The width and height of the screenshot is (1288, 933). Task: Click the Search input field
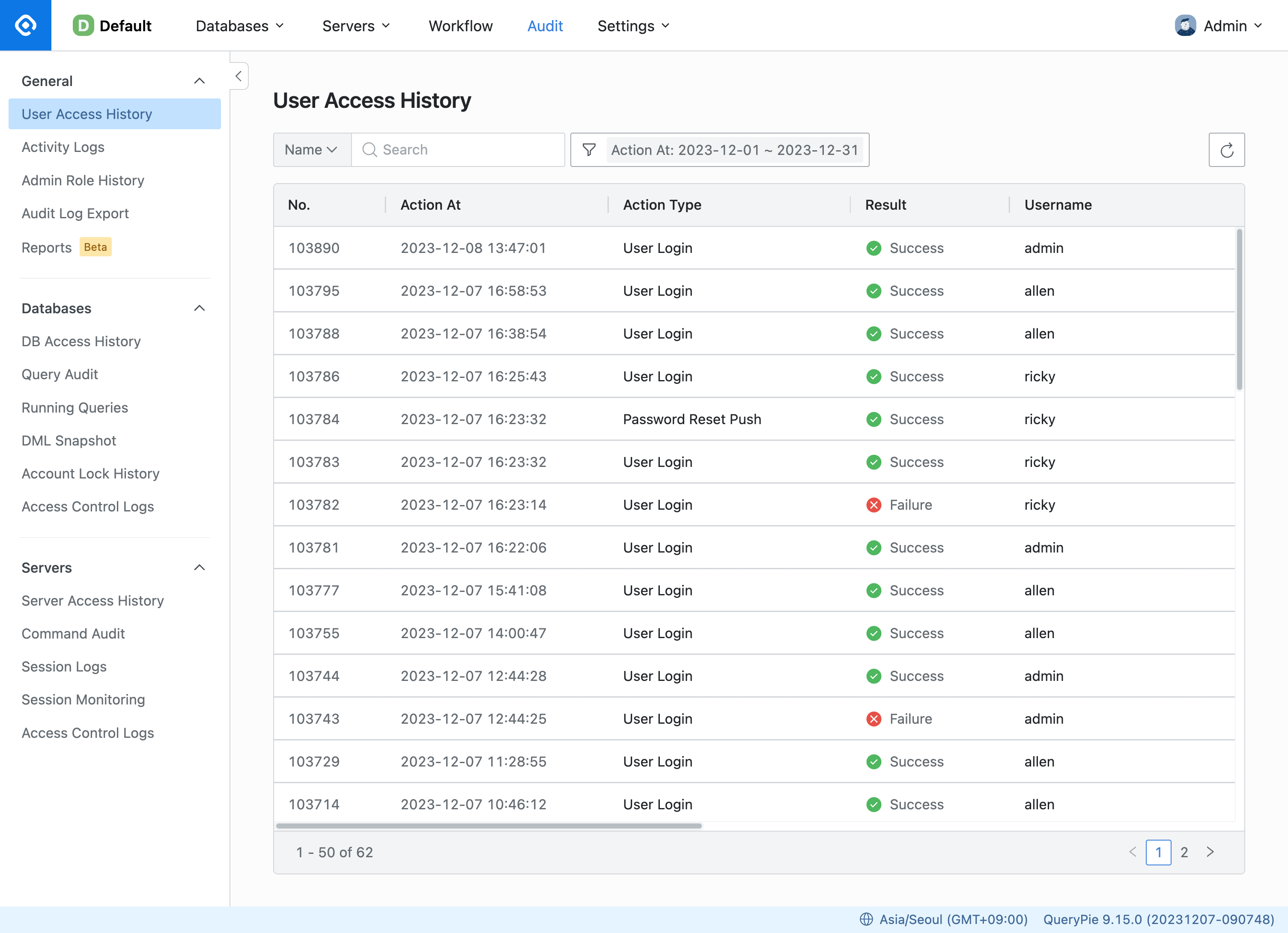(x=458, y=150)
